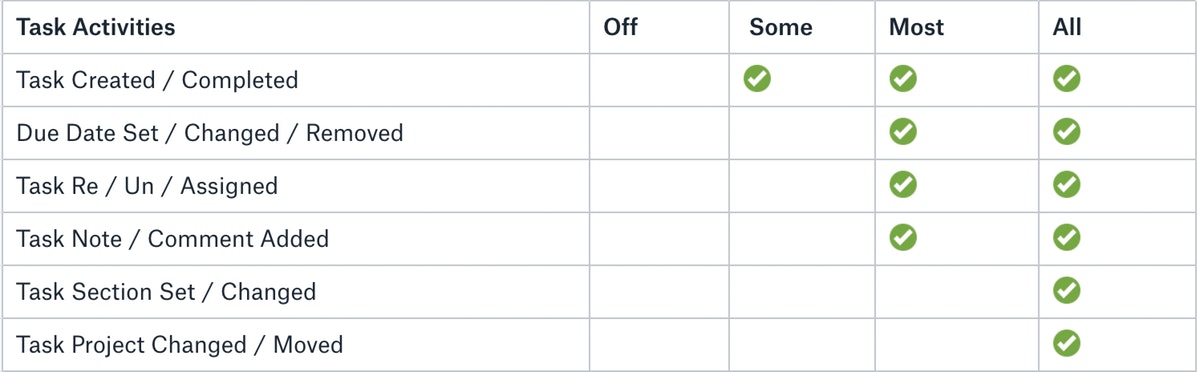
Task: Select the Off column header
Action: pyautogui.click(x=620, y=27)
